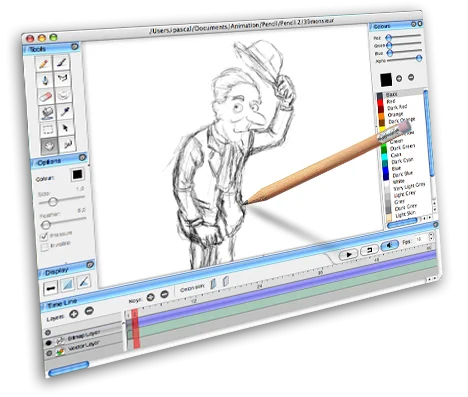Click frame 2 marker on timeline
This screenshot has width=468, height=397.
[134, 314]
